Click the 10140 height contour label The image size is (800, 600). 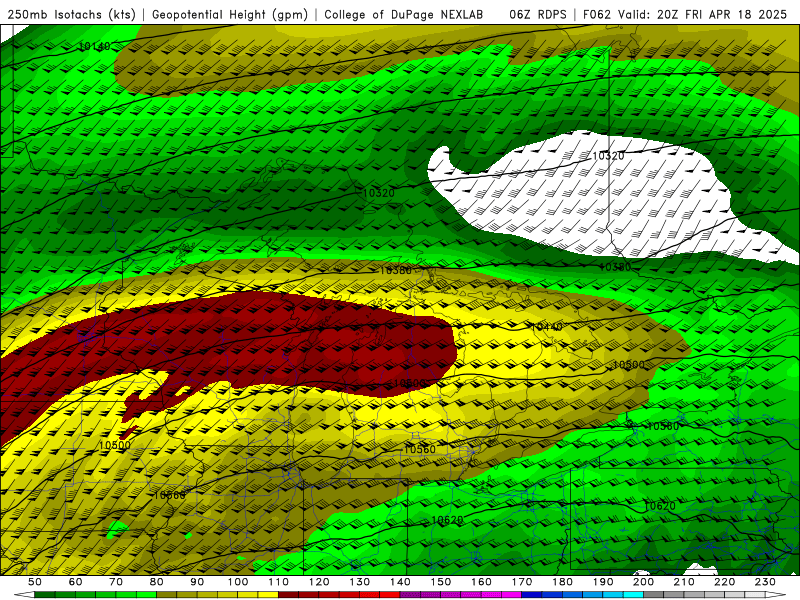pyautogui.click(x=94, y=46)
